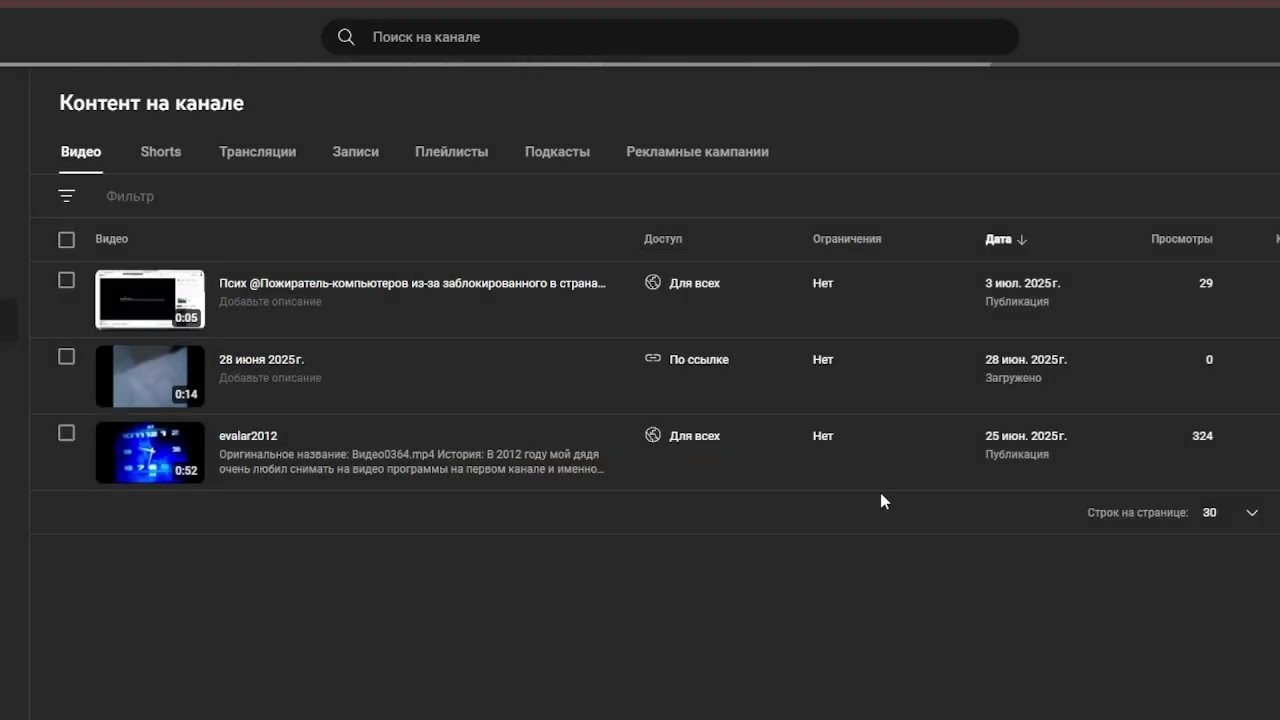
Task: Click the 324 views count
Action: 1202,436
